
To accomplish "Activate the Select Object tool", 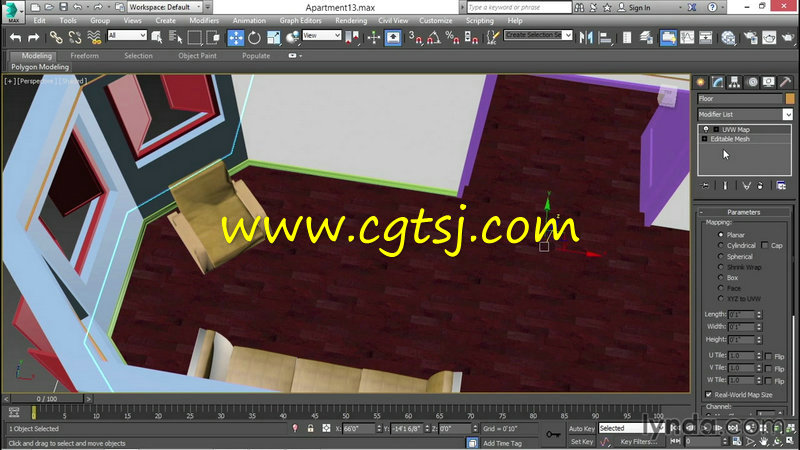I will click(x=157, y=37).
